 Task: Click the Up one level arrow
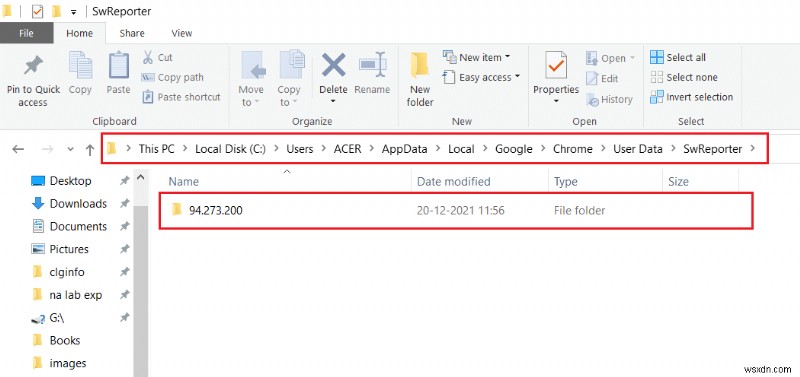tap(90, 149)
